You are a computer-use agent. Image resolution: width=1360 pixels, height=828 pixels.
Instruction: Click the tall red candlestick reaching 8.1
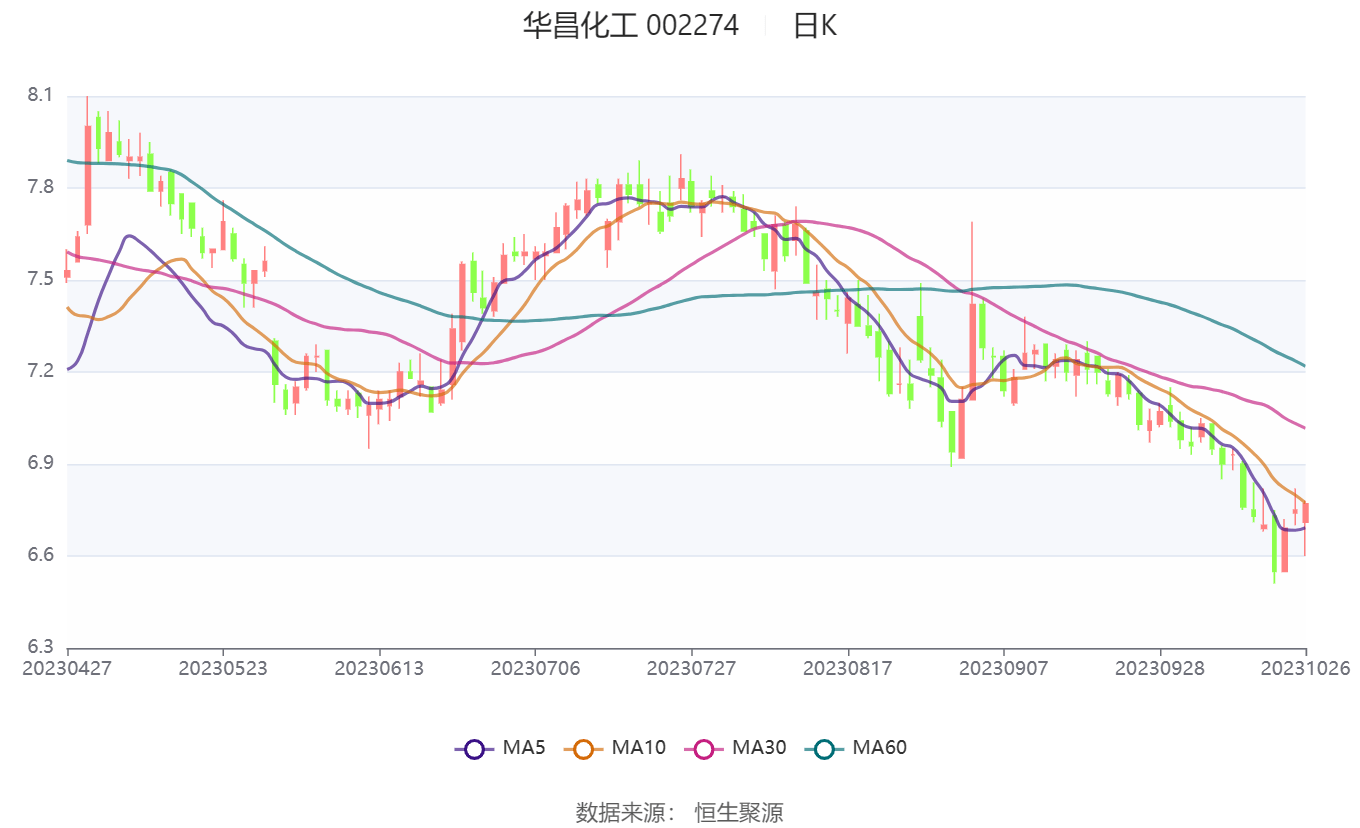pos(88,175)
